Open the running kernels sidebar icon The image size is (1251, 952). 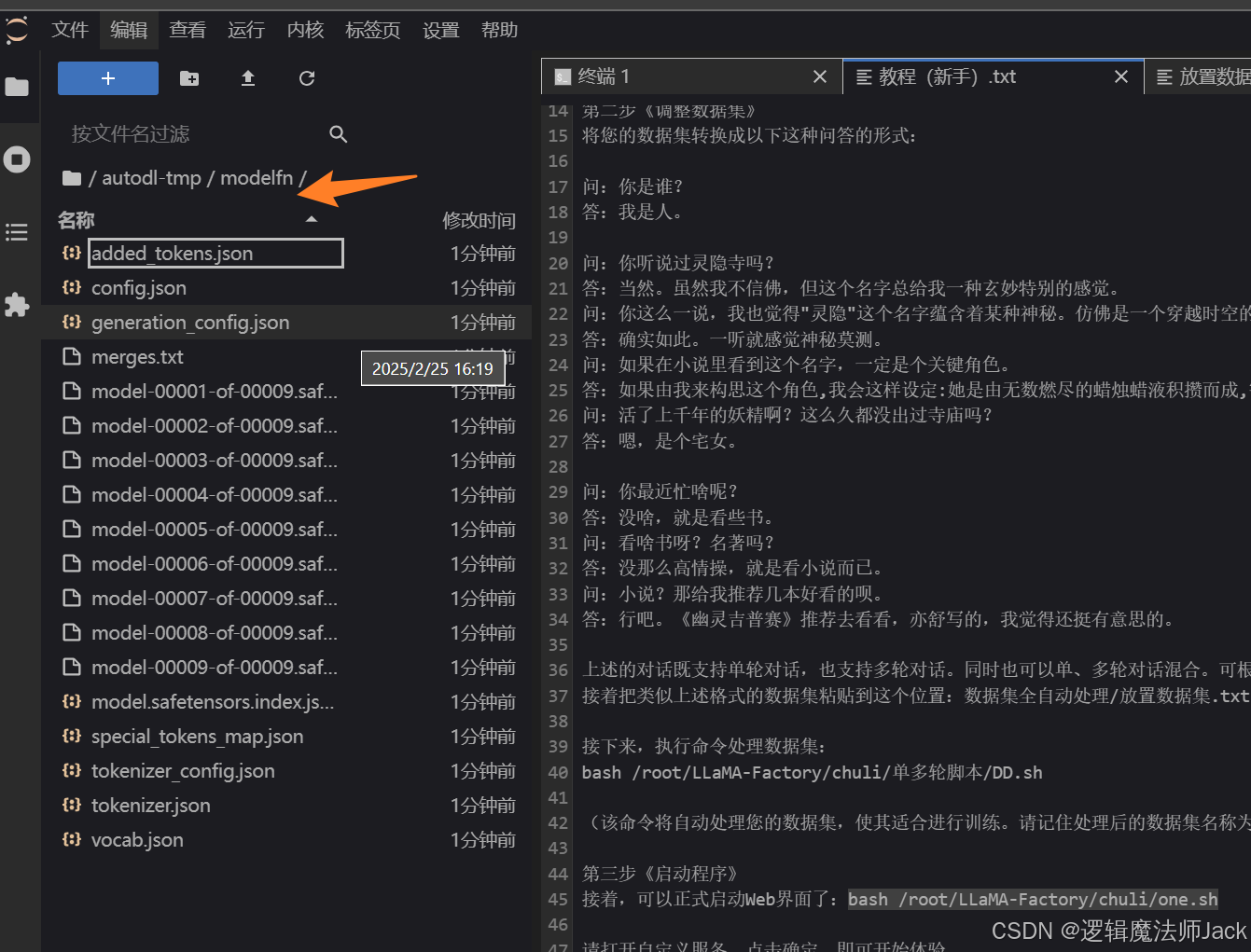17,159
